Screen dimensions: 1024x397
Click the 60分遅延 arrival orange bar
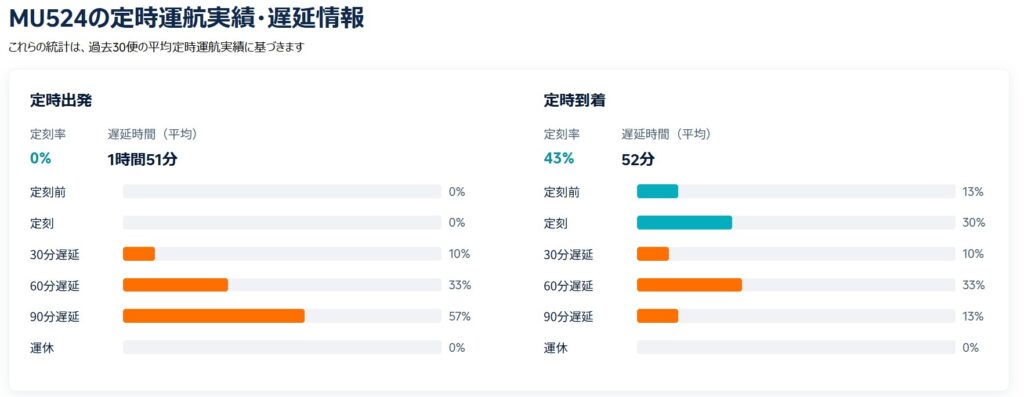(x=689, y=285)
